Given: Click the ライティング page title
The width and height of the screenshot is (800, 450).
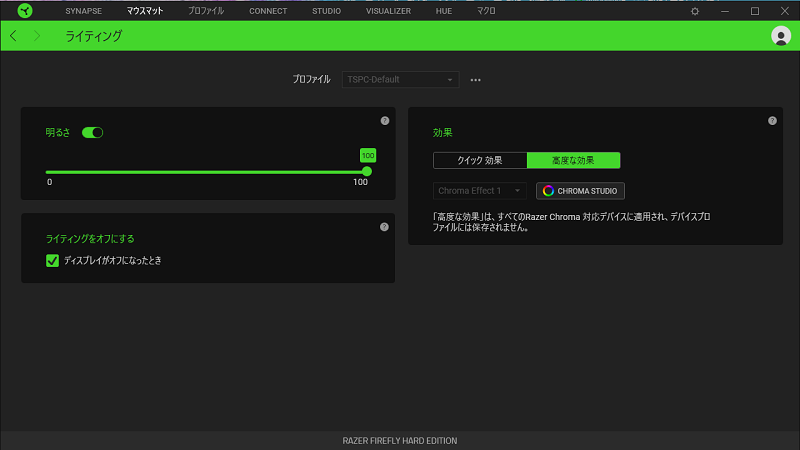Looking at the screenshot, I should pos(94,36).
